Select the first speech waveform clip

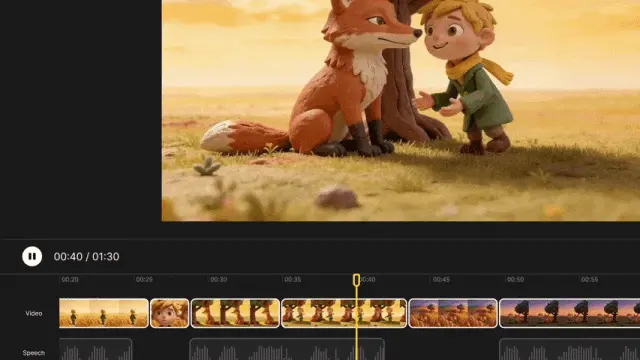96,349
